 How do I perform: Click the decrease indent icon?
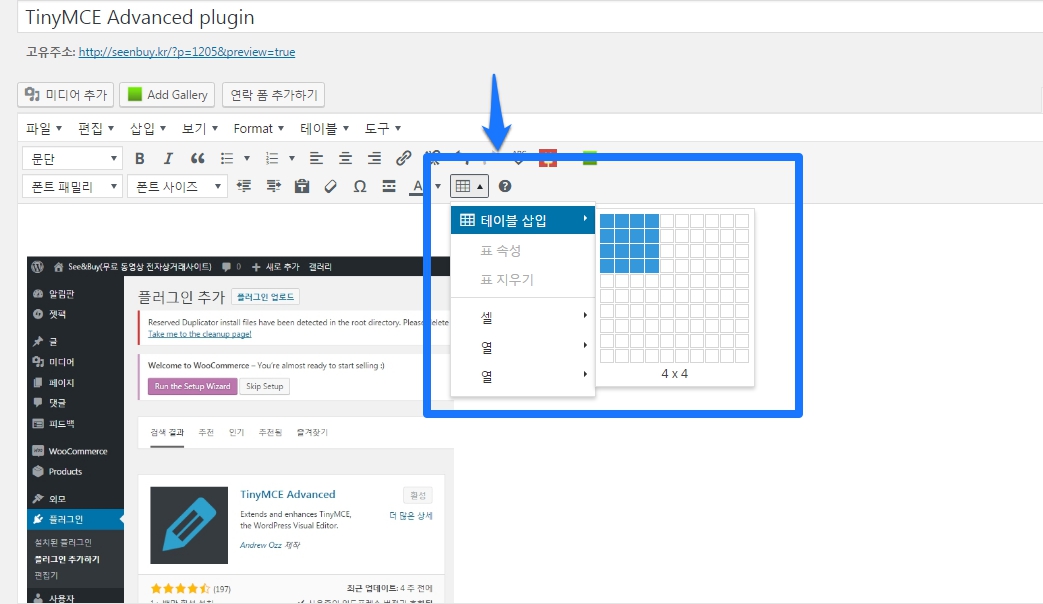pos(246,186)
